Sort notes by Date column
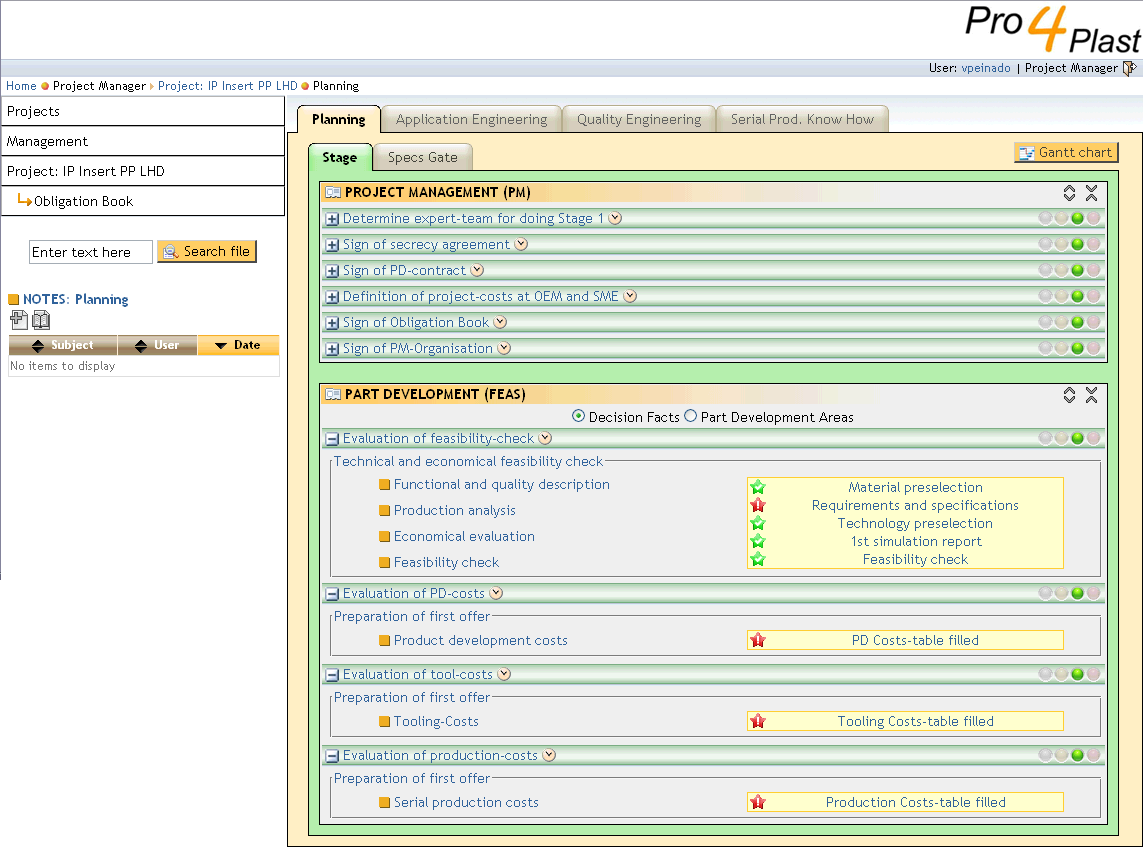The height and width of the screenshot is (847, 1143). pyautogui.click(x=238, y=344)
